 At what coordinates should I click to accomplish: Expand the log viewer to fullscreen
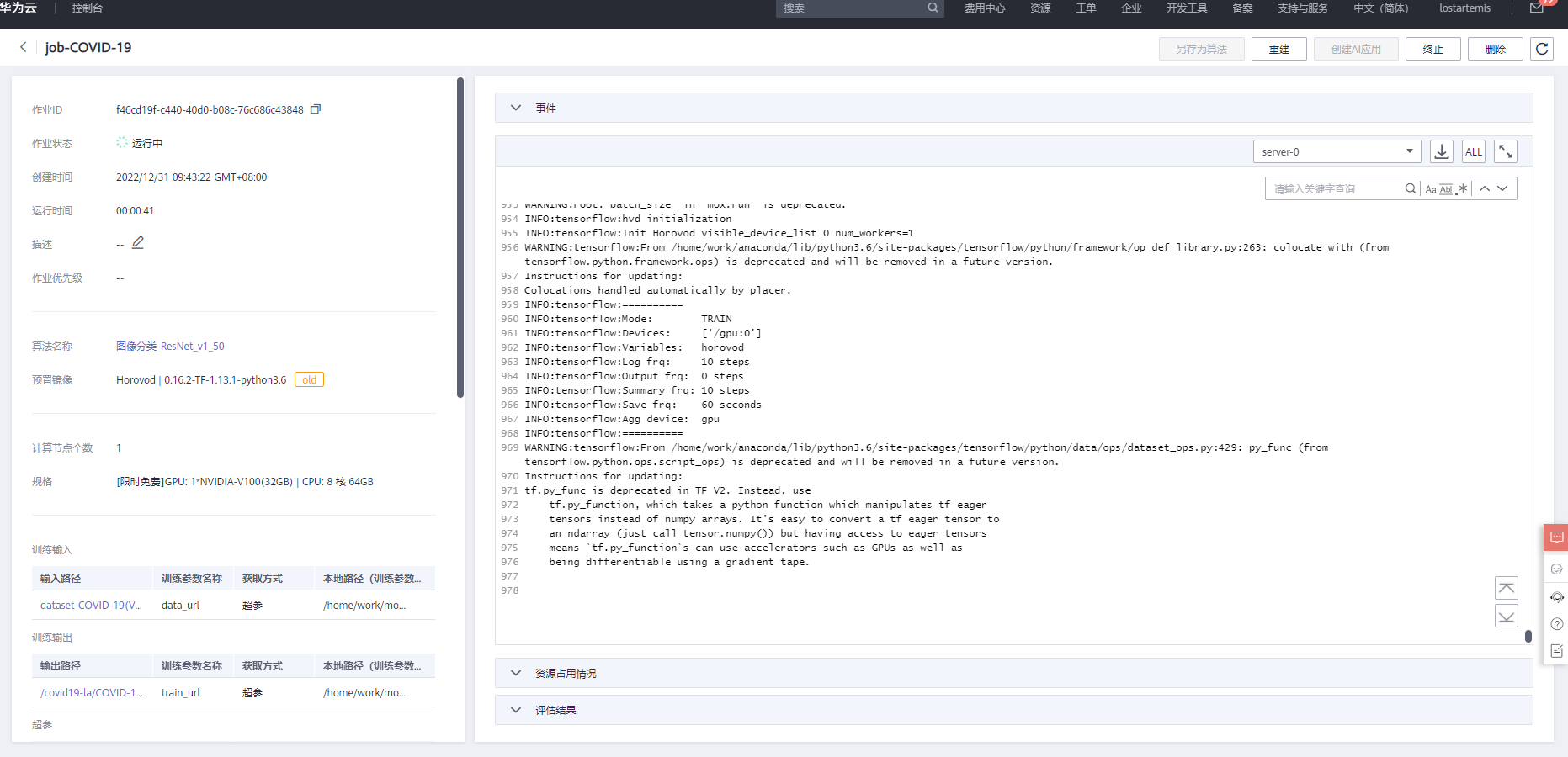[1506, 151]
